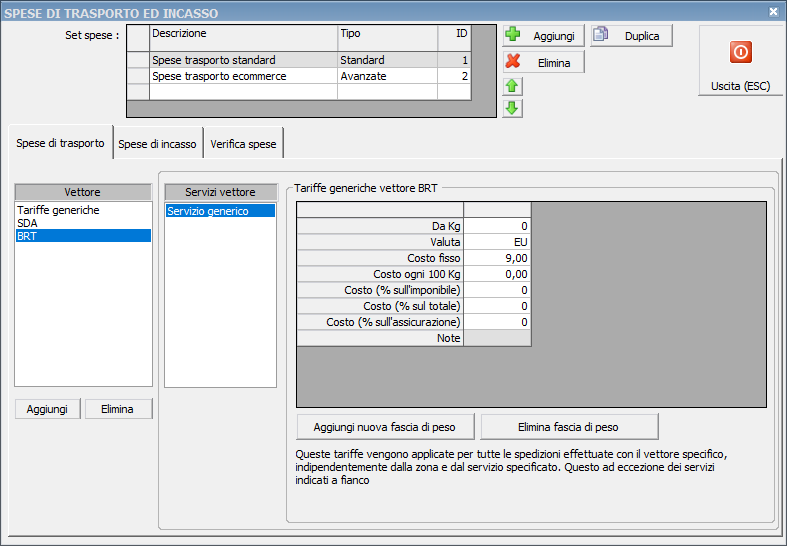Image resolution: width=787 pixels, height=546 pixels.
Task: Switch to Verifica spese tab
Action: point(243,144)
